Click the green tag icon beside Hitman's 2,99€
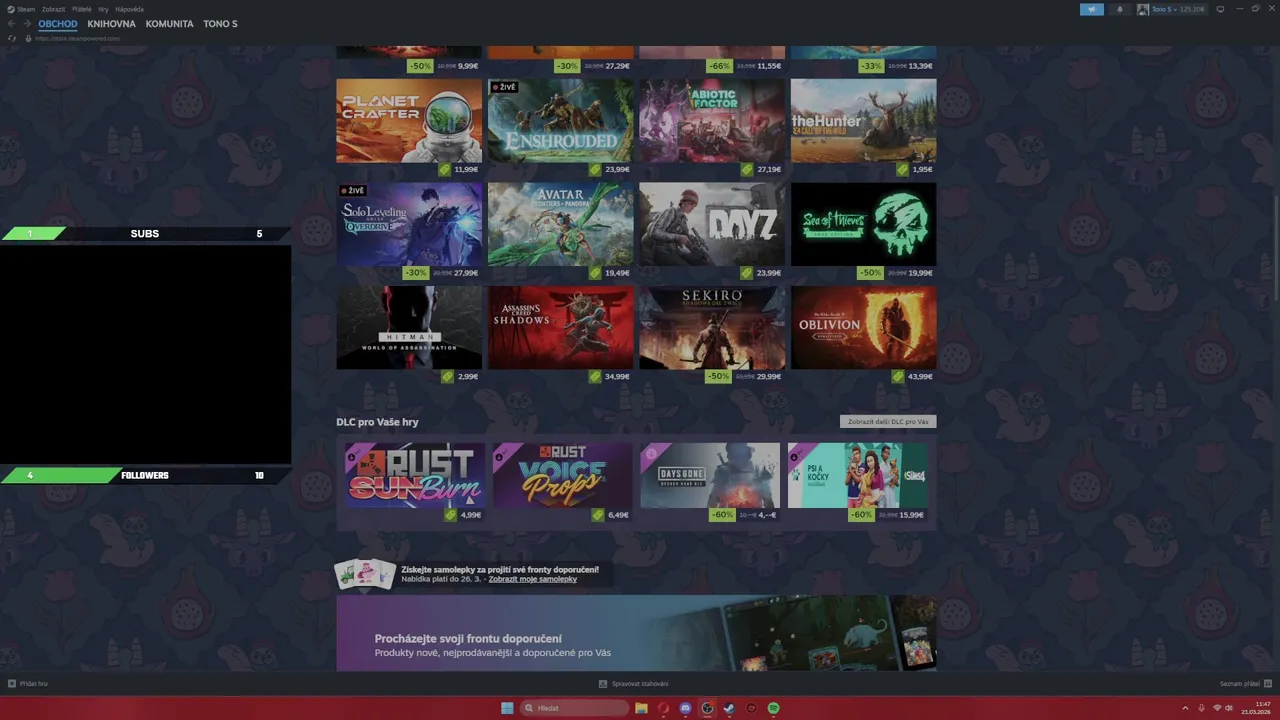The height and width of the screenshot is (720, 1280). tap(448, 377)
